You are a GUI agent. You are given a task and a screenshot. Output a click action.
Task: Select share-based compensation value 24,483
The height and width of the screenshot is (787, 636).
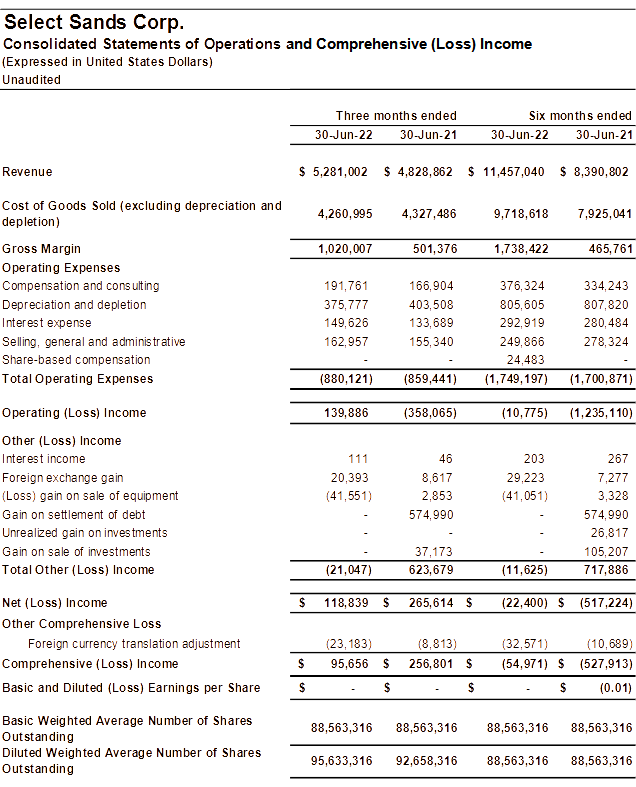pos(525,360)
